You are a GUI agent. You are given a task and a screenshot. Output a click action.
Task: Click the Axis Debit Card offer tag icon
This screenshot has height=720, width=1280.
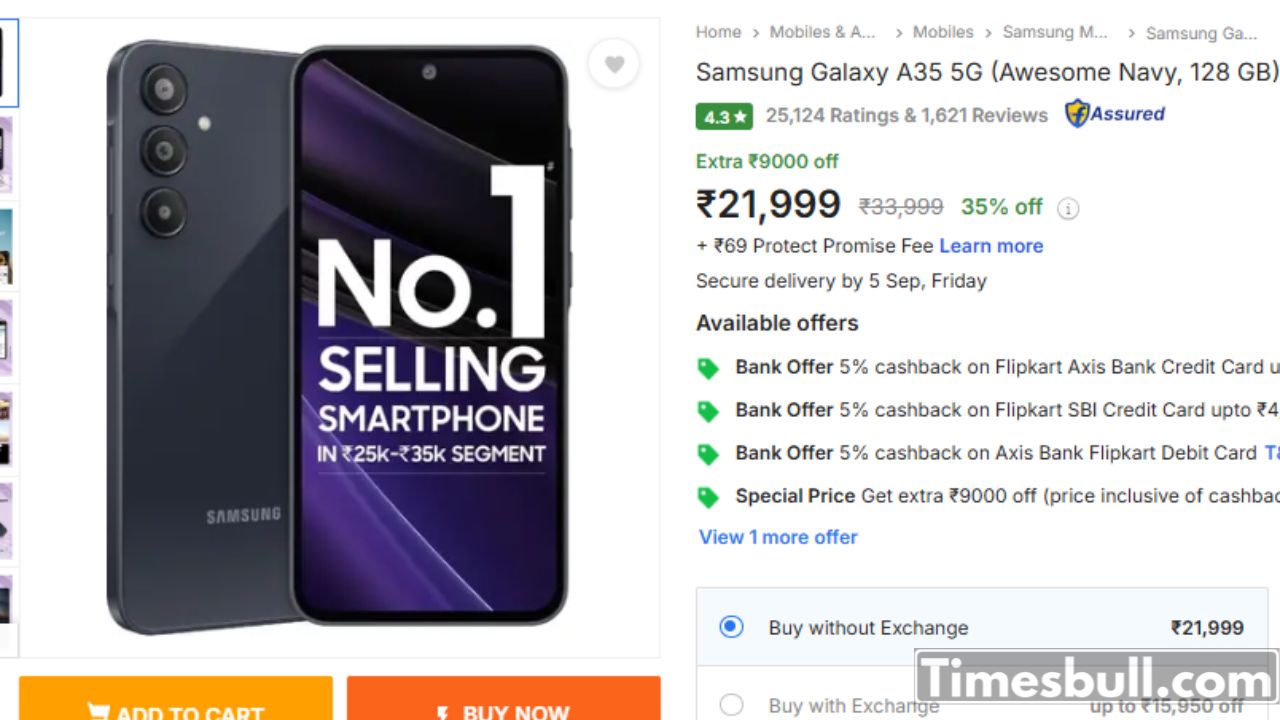coord(708,454)
